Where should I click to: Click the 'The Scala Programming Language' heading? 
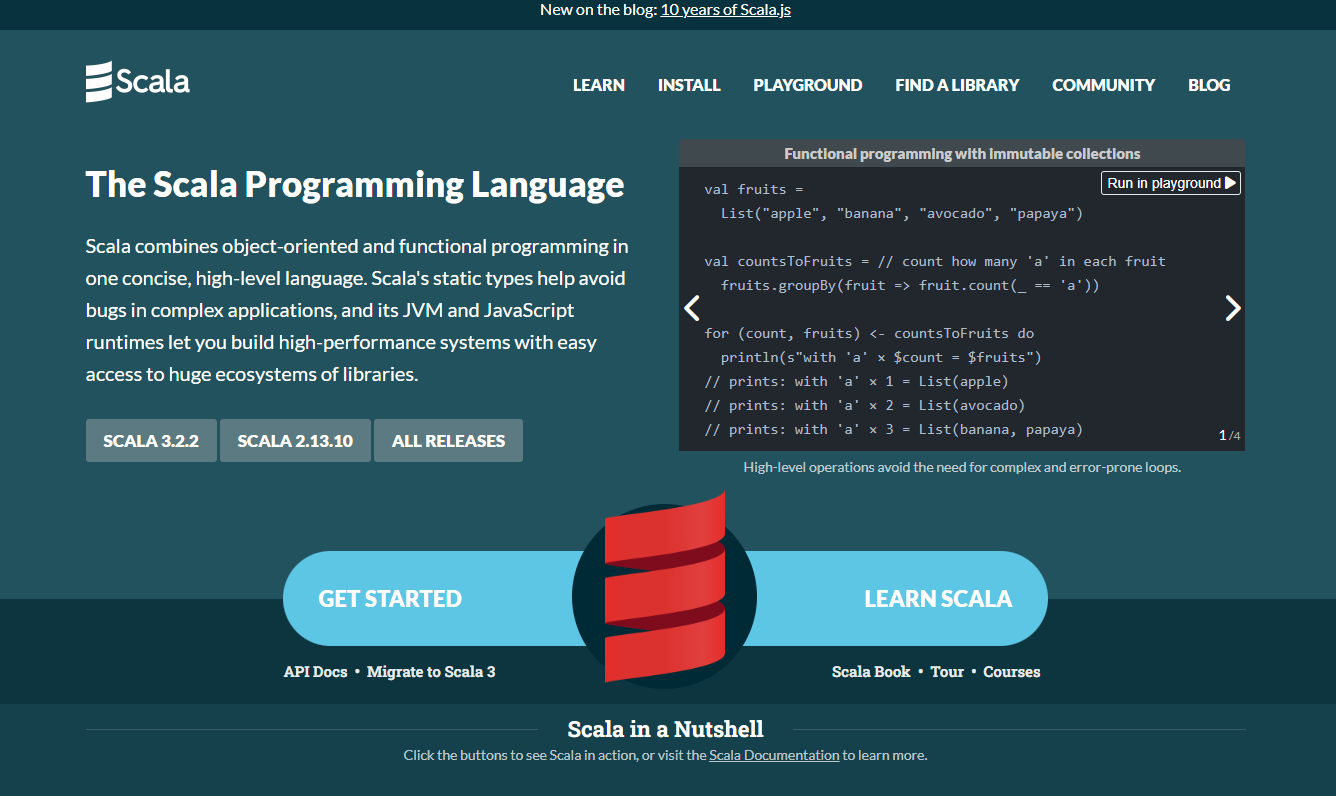355,185
